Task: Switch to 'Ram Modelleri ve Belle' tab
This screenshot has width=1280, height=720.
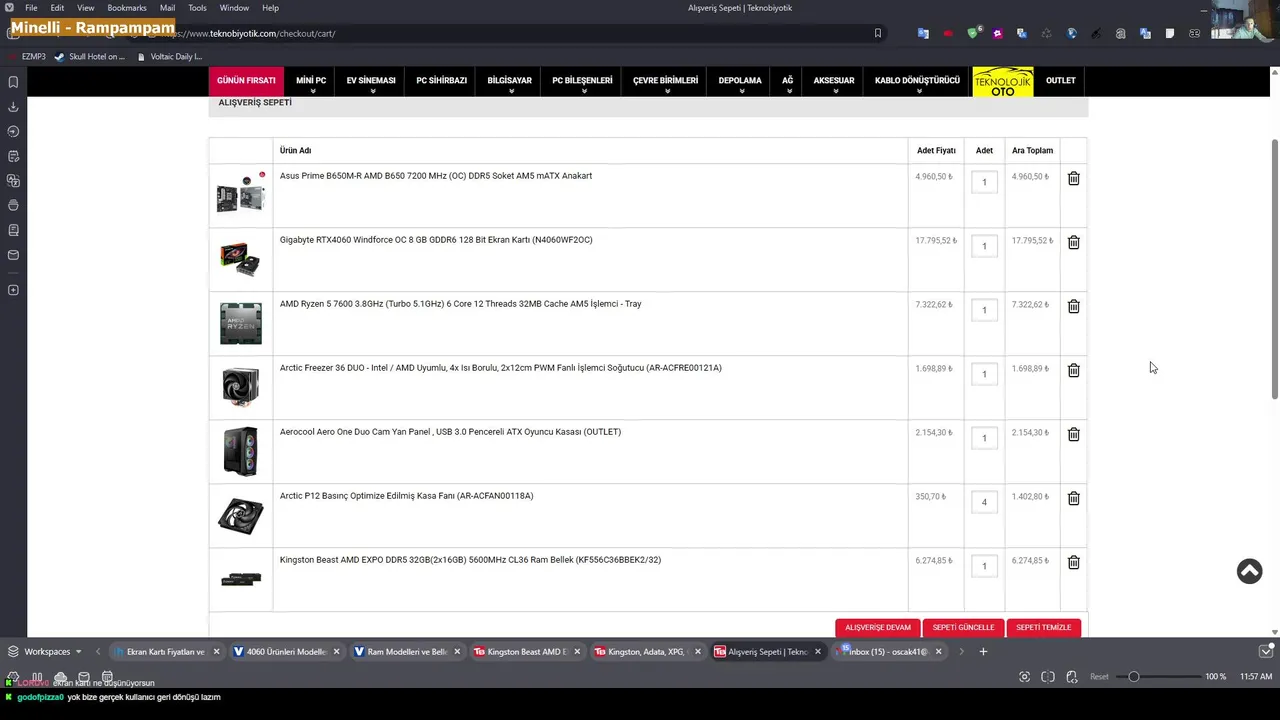Action: pyautogui.click(x=406, y=651)
